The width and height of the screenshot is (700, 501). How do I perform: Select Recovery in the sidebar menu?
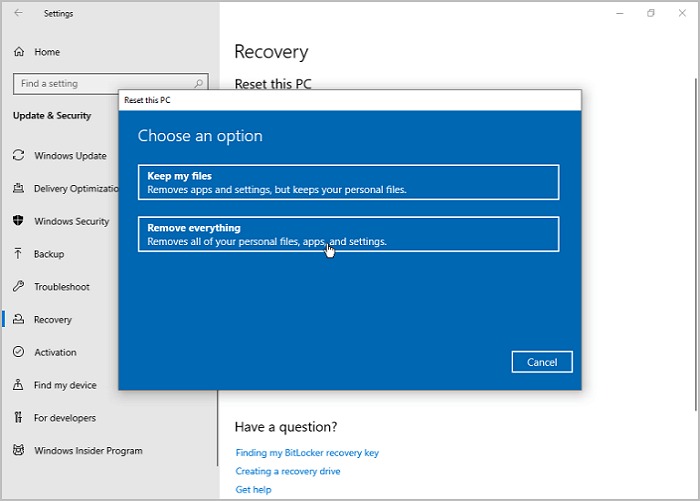(53, 320)
